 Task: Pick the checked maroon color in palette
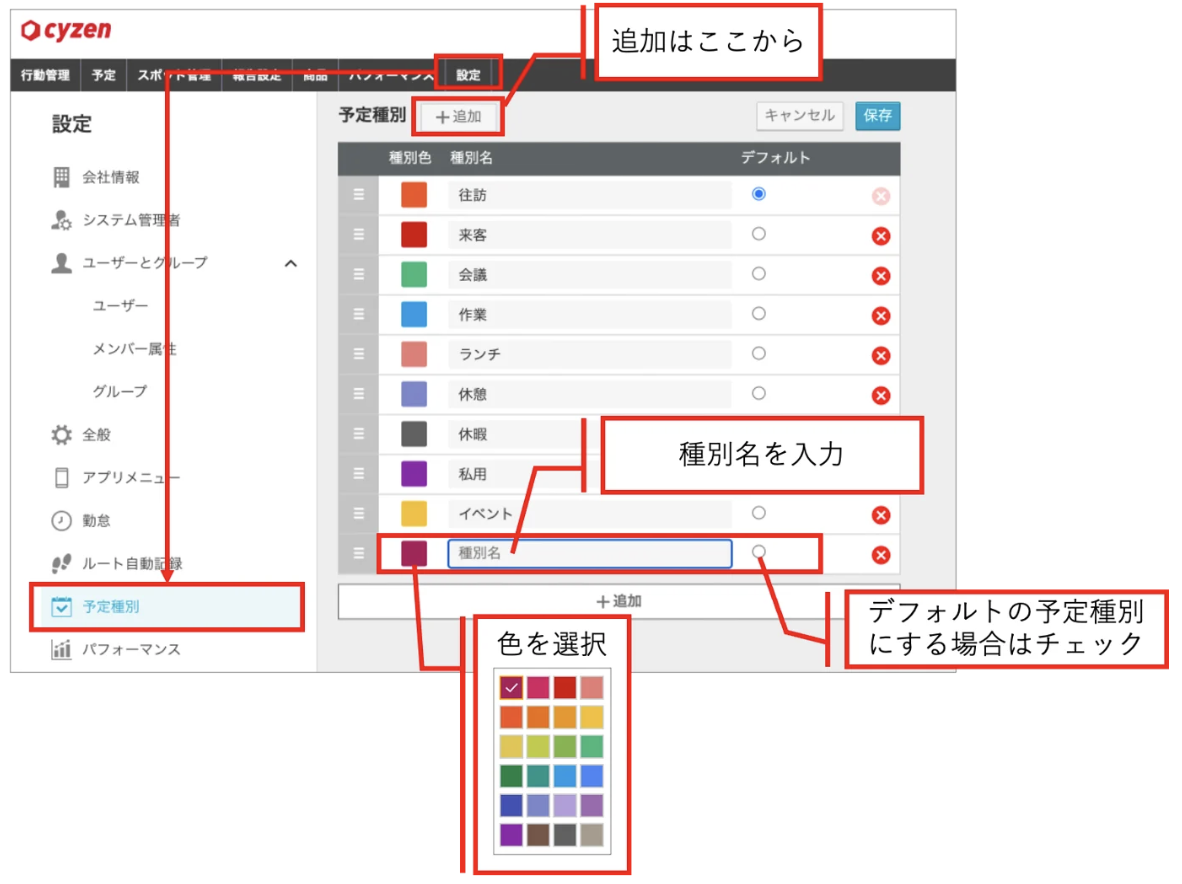point(511,687)
